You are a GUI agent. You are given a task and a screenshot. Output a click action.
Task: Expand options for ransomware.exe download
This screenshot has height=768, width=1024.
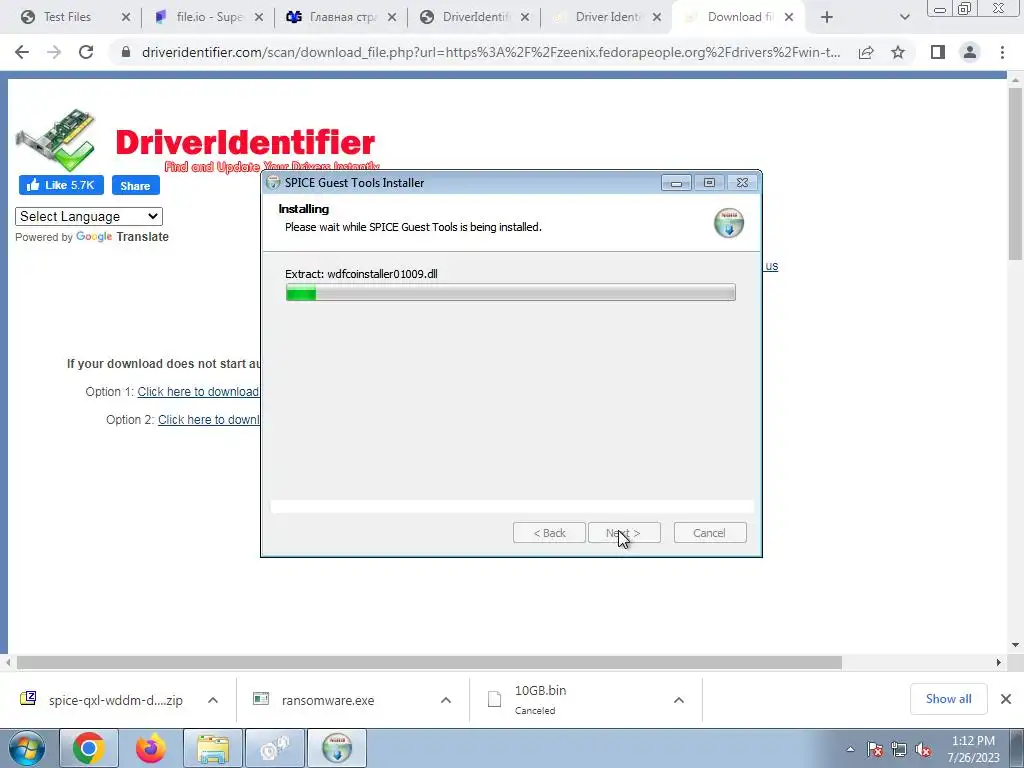(x=445, y=700)
